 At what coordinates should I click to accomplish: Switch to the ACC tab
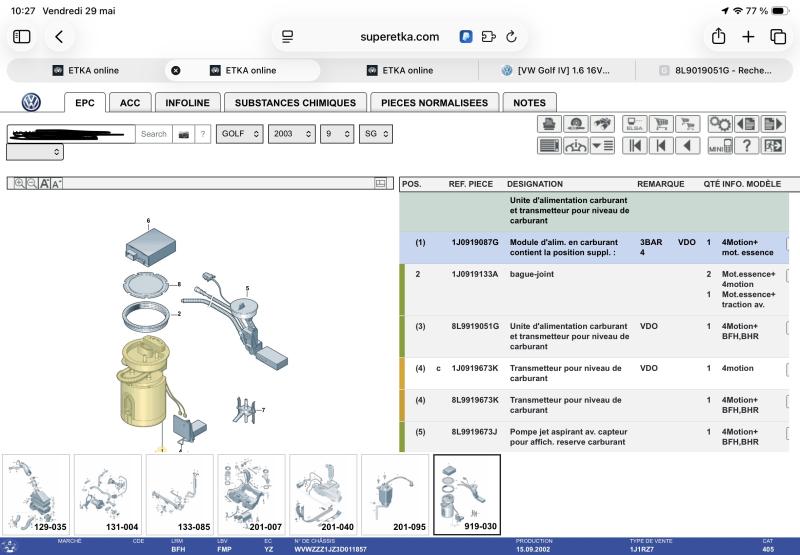coord(130,103)
